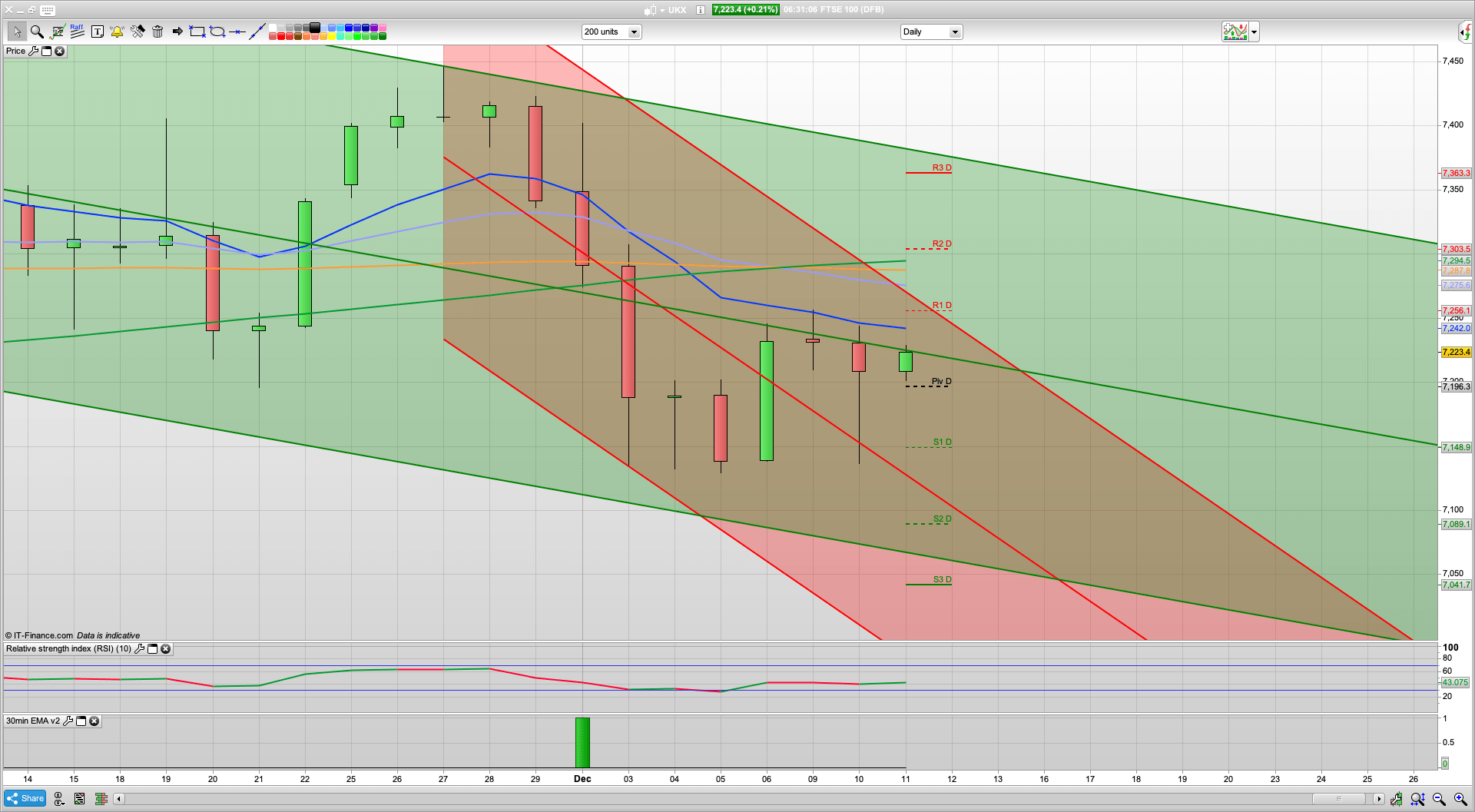Click the 30min EMA v2 label

tap(33, 721)
